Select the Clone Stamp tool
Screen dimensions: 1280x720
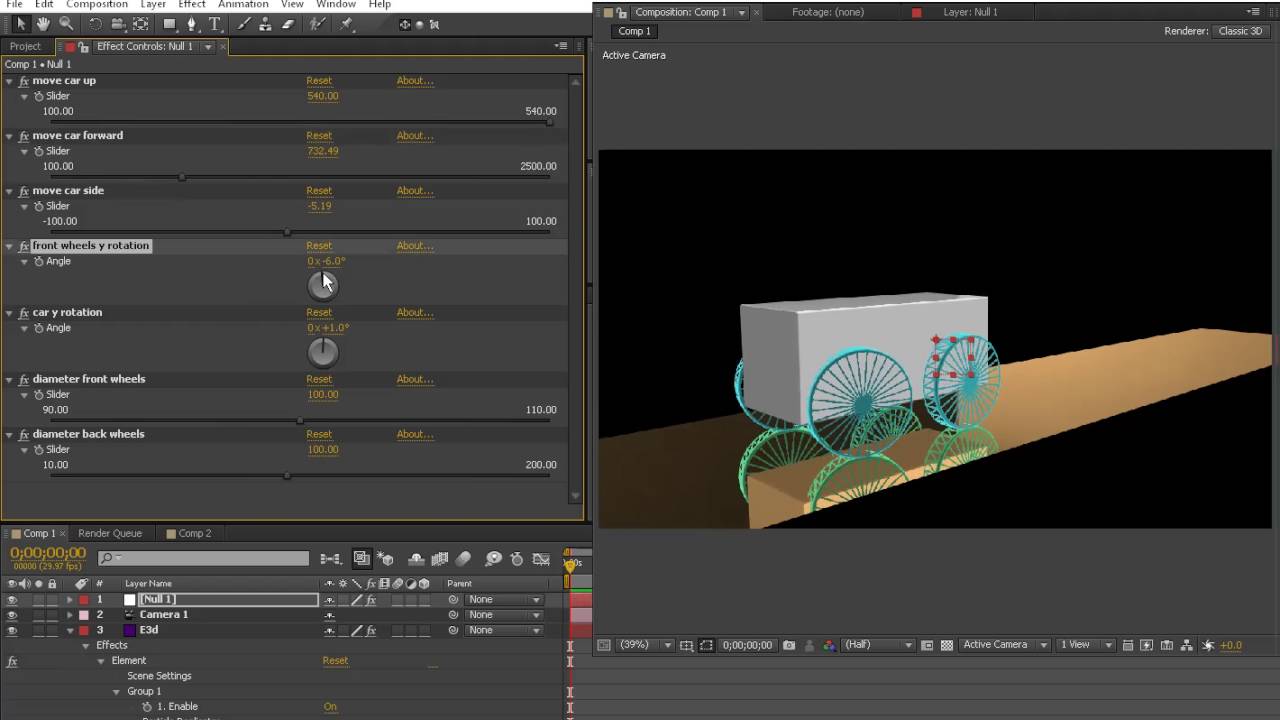[x=266, y=24]
